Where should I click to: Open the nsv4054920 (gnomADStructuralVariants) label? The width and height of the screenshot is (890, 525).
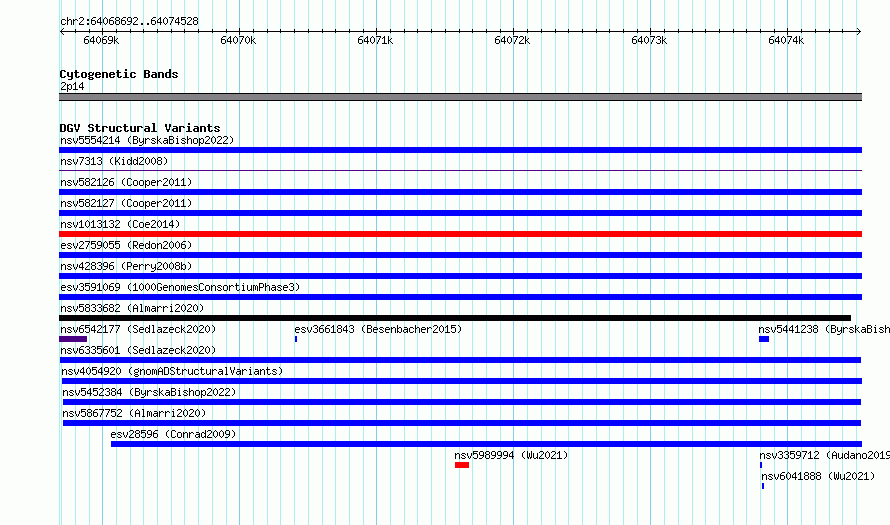[172, 371]
